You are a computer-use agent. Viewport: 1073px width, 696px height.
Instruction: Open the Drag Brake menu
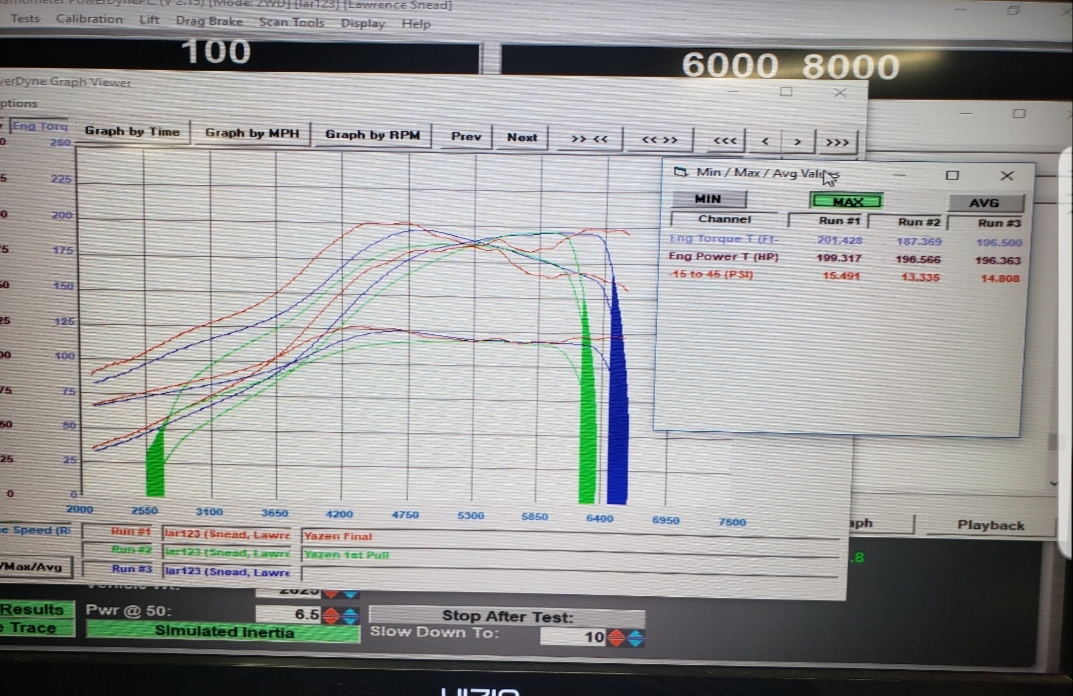[x=209, y=21]
